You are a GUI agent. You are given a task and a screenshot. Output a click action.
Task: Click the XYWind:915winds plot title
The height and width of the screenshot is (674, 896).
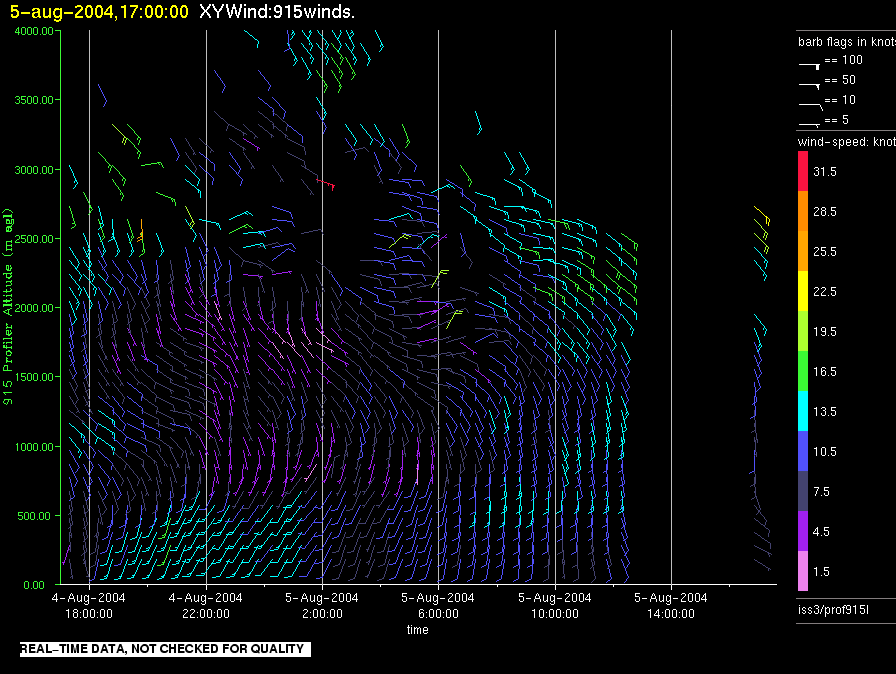[x=277, y=11]
